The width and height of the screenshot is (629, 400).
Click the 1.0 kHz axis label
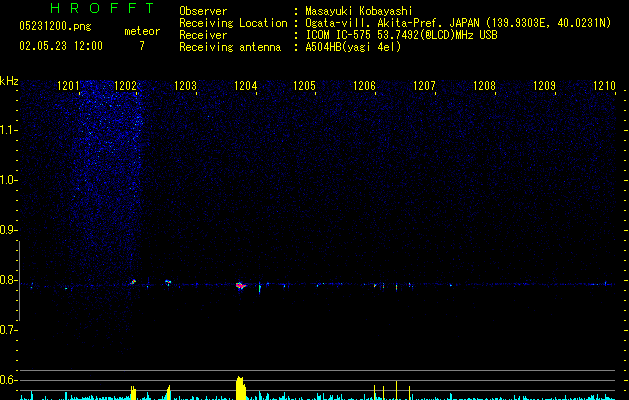(x=8, y=180)
